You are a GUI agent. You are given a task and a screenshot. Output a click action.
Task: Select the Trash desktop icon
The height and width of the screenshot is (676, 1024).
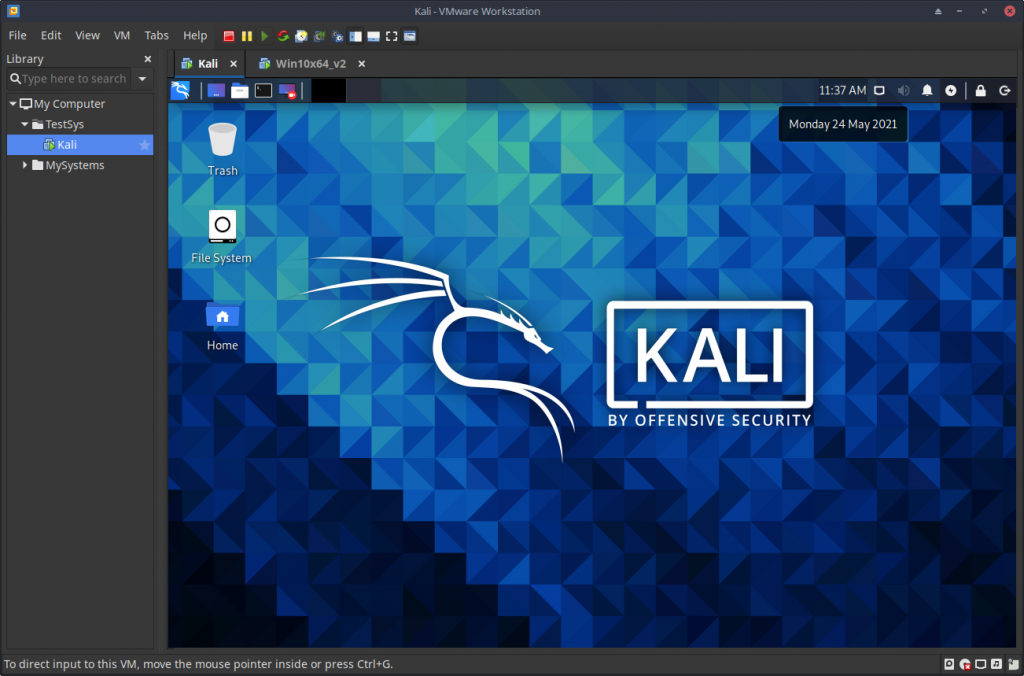tap(223, 150)
